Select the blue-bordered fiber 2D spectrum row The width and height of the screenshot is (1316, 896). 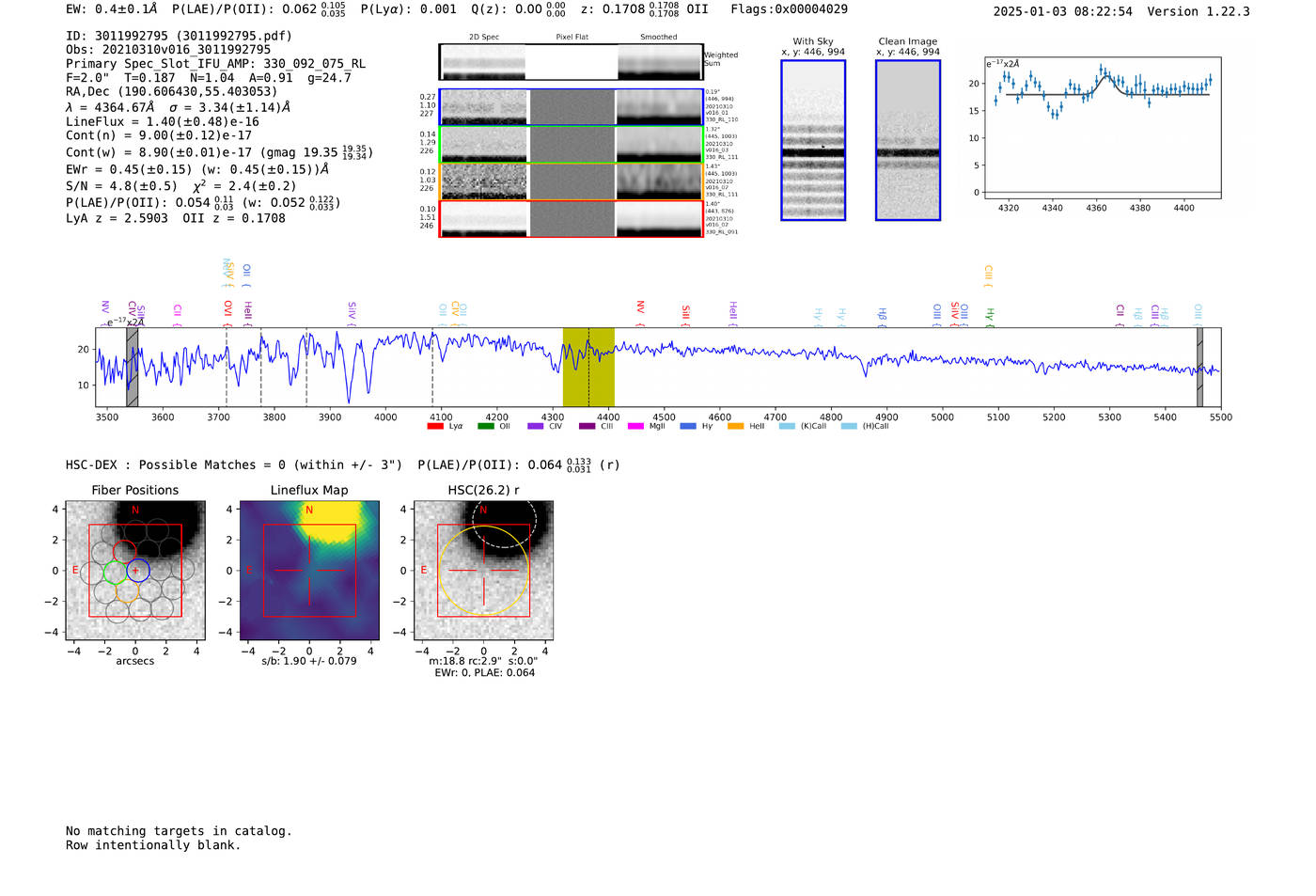(571, 107)
